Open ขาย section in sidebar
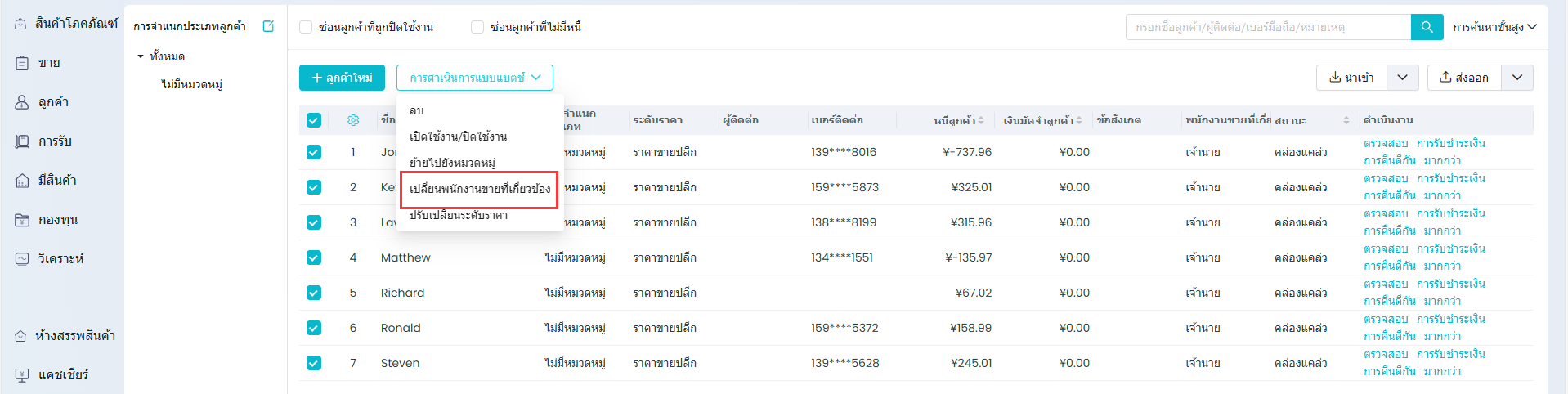The image size is (1568, 394). click(x=48, y=63)
